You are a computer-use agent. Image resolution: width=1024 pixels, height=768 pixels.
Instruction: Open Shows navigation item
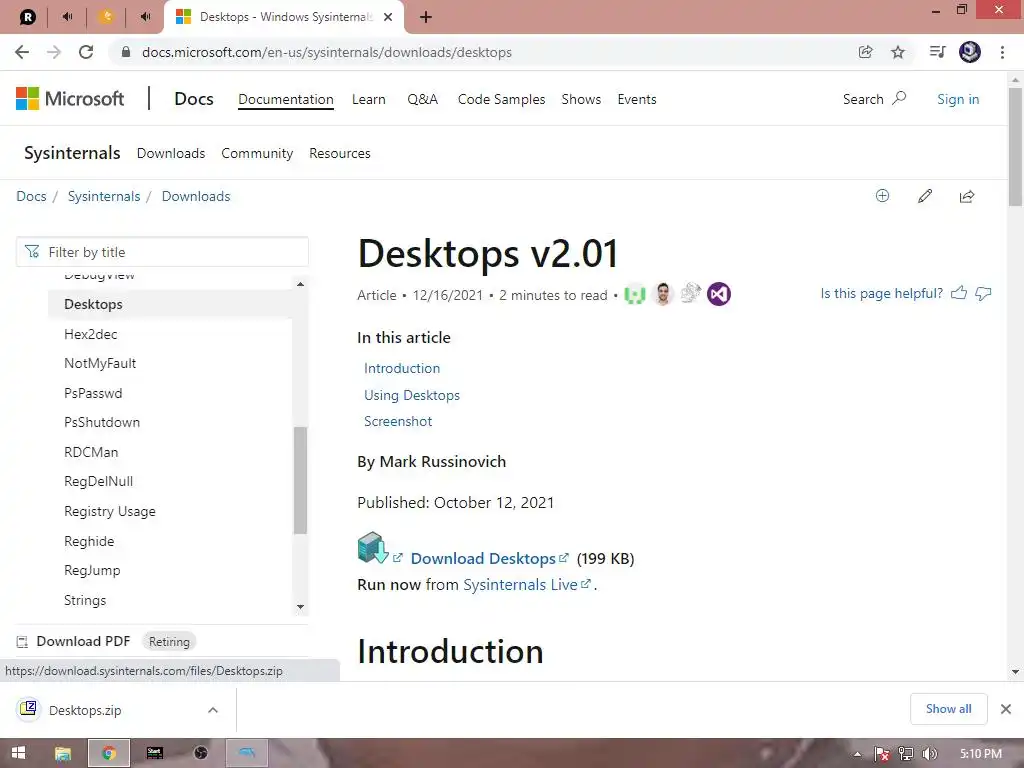pyautogui.click(x=581, y=99)
